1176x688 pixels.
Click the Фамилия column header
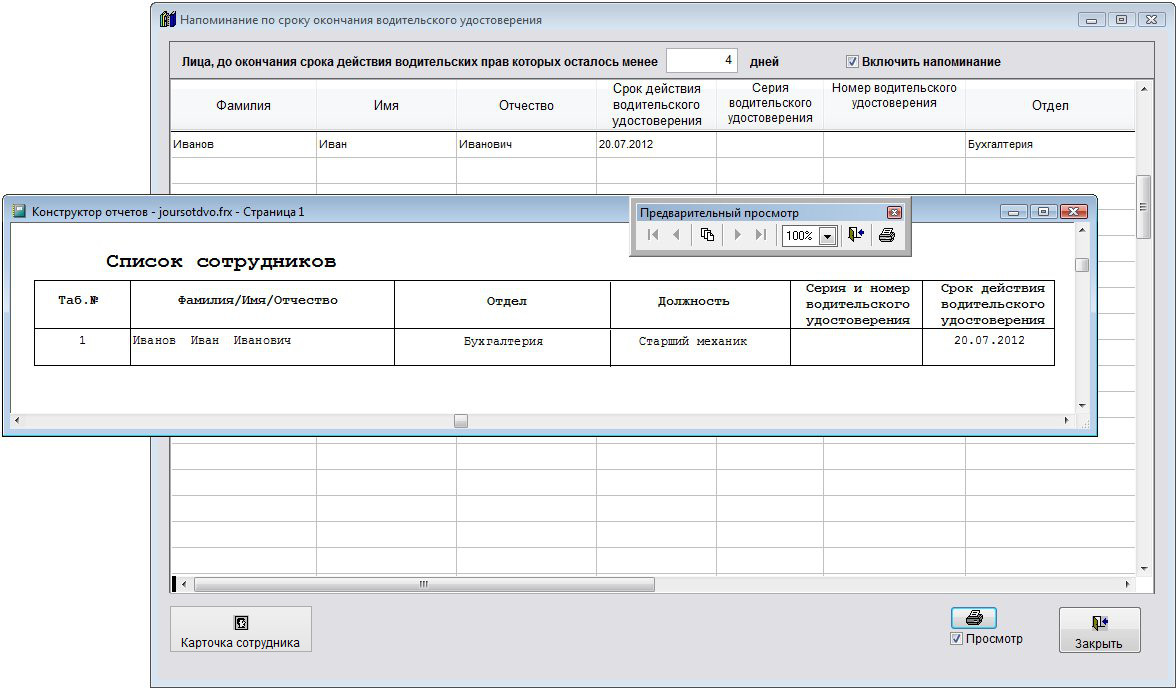[243, 105]
